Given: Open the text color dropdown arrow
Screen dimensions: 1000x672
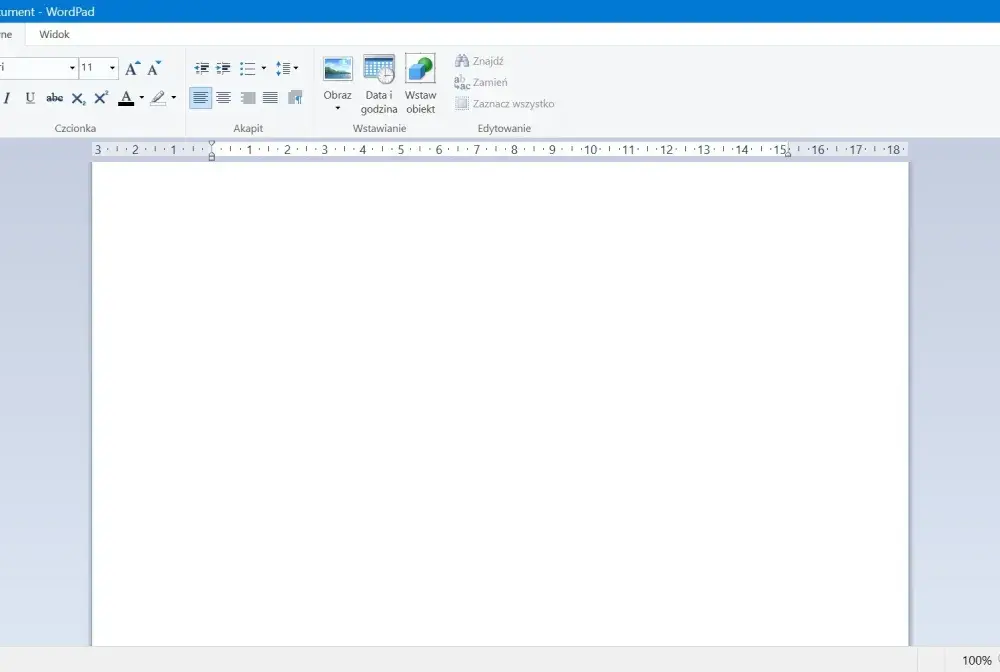Looking at the screenshot, I should click(x=142, y=98).
